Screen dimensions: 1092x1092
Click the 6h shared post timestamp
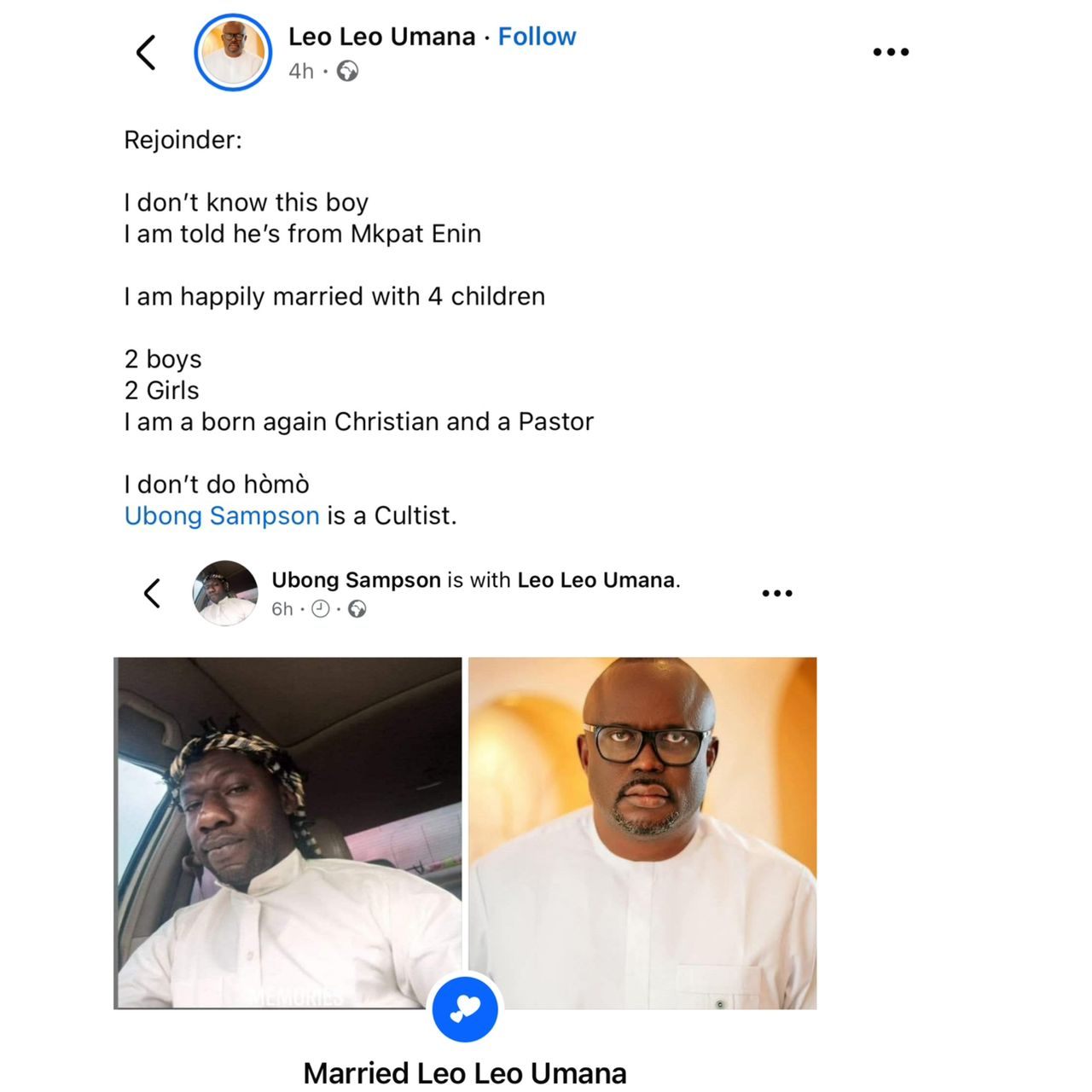(x=282, y=608)
